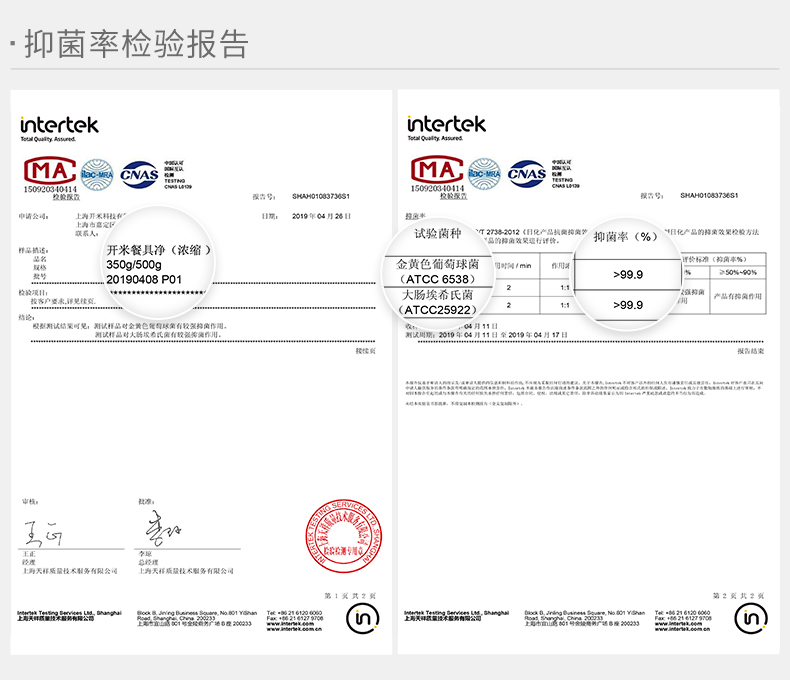Image resolution: width=790 pixels, height=680 pixels.
Task: Click the Tel: +86 21 6120 6060 line on page 1
Action: pos(294,613)
